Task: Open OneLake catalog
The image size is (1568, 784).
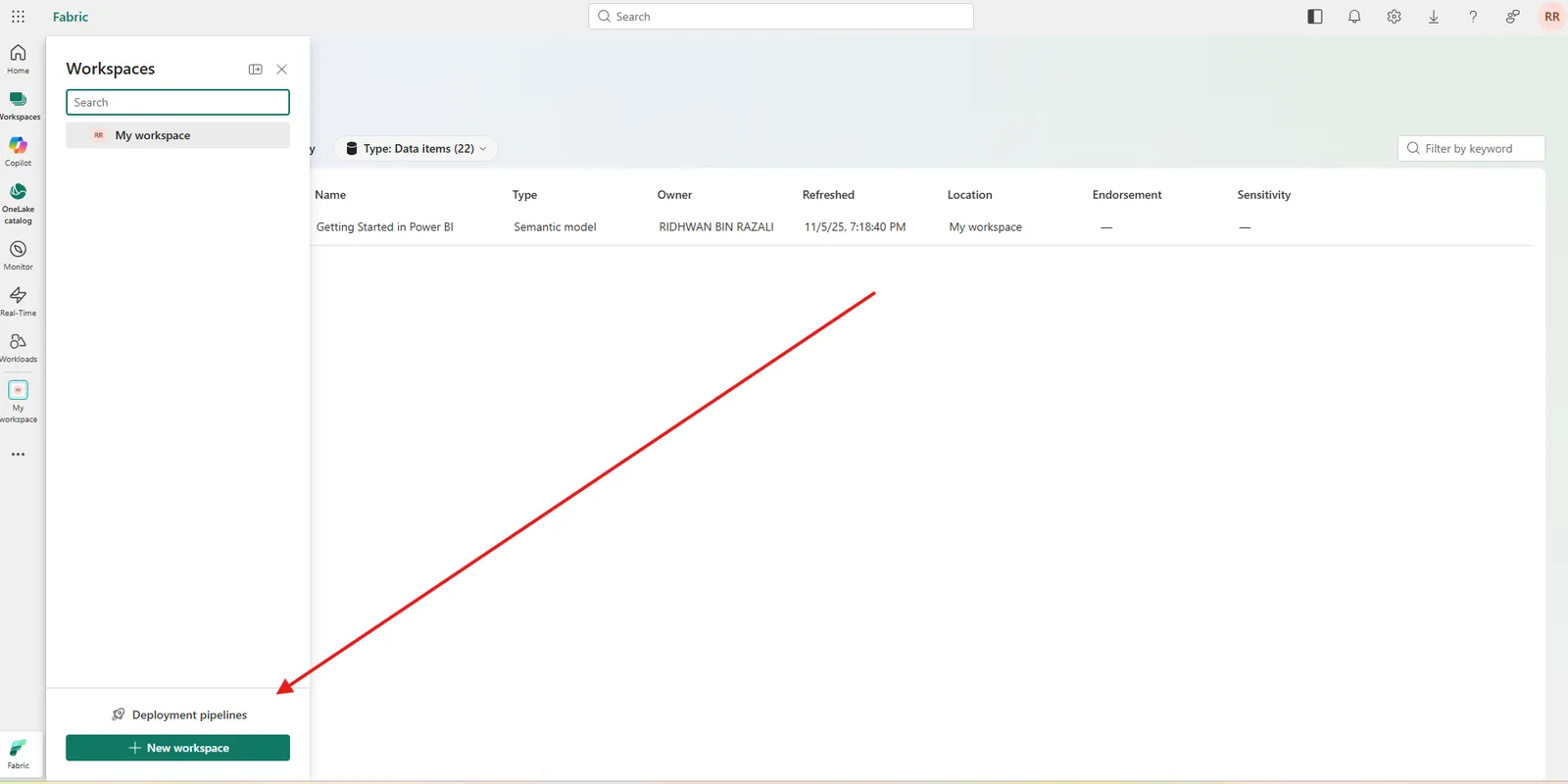Action: (18, 203)
